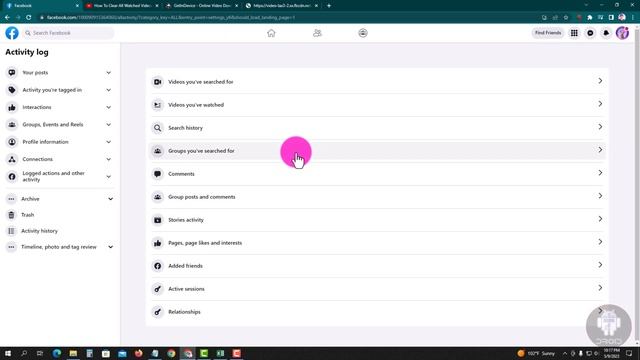Open File Explorer from taskbar
The height and width of the screenshot is (360, 640).
click(x=73, y=353)
